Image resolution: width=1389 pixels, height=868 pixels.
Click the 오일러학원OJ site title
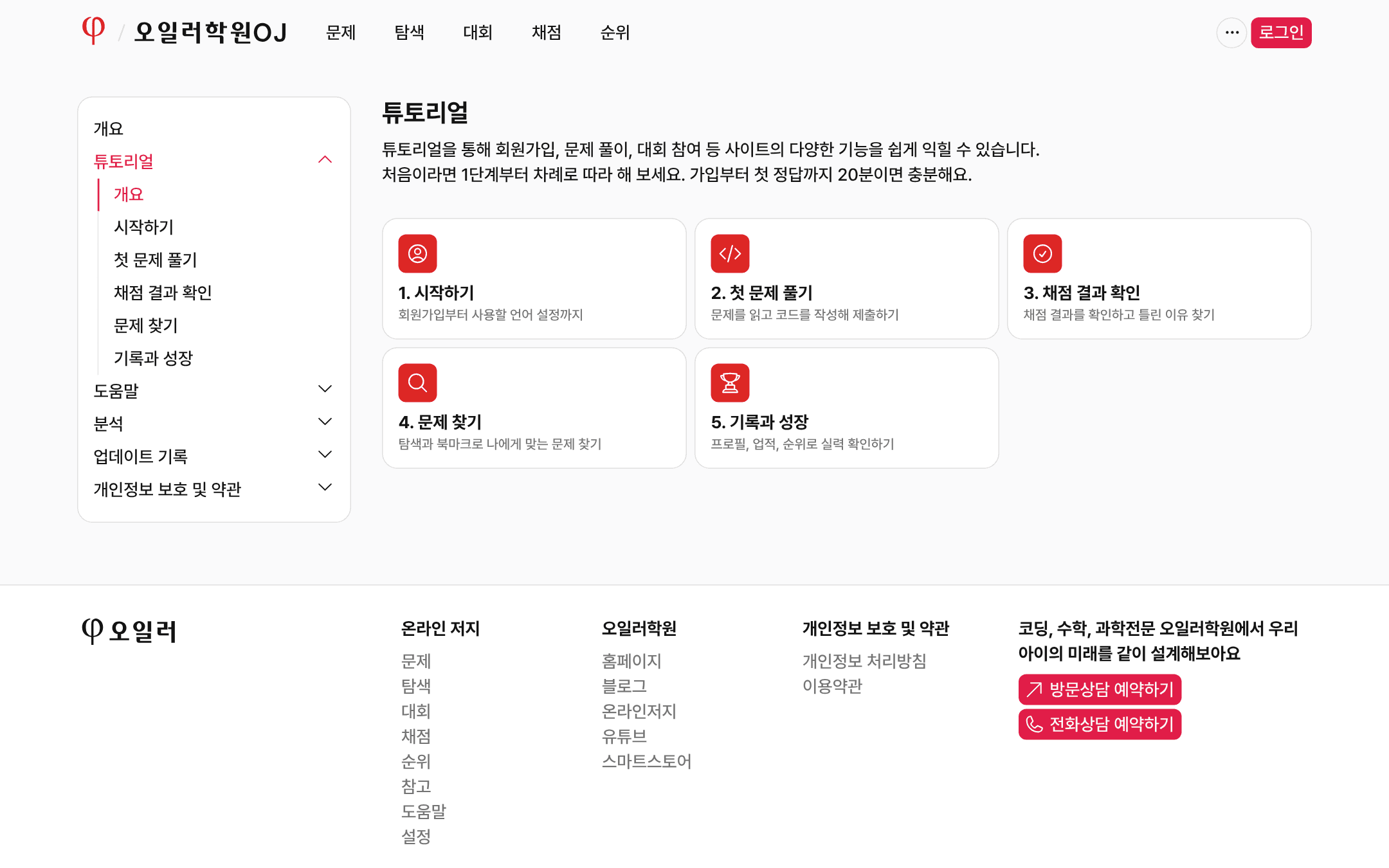pos(210,32)
